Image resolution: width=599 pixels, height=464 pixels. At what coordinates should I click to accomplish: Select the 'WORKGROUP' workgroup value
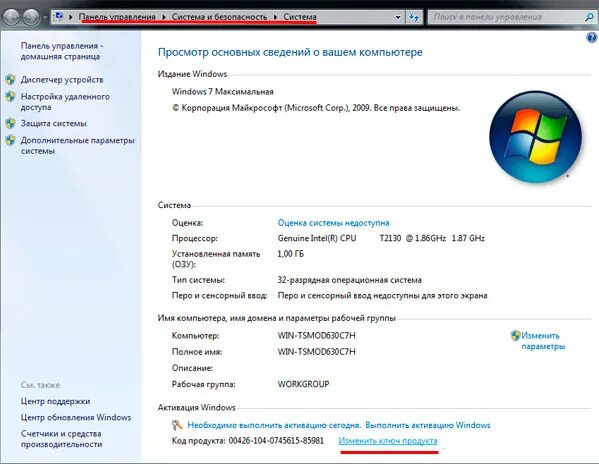coord(303,384)
